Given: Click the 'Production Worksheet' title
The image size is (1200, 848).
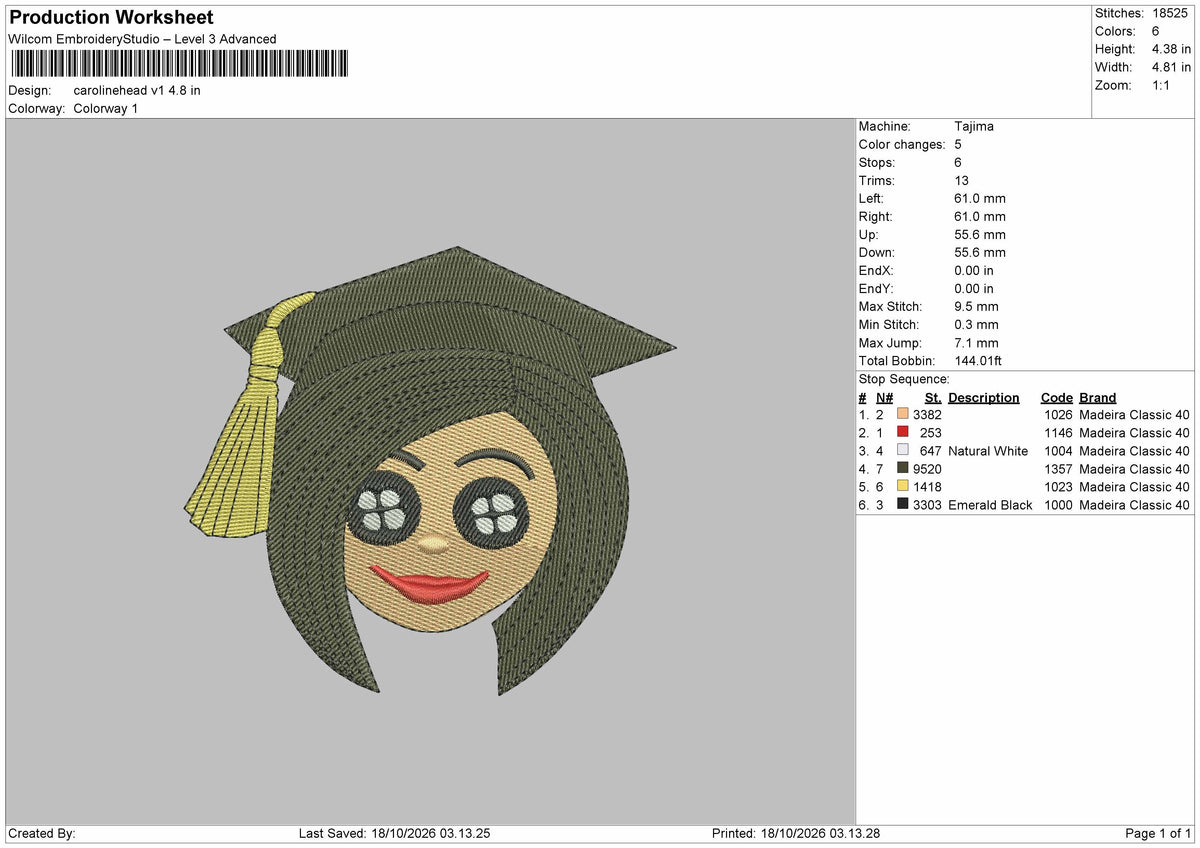Looking at the screenshot, I should pyautogui.click(x=111, y=18).
